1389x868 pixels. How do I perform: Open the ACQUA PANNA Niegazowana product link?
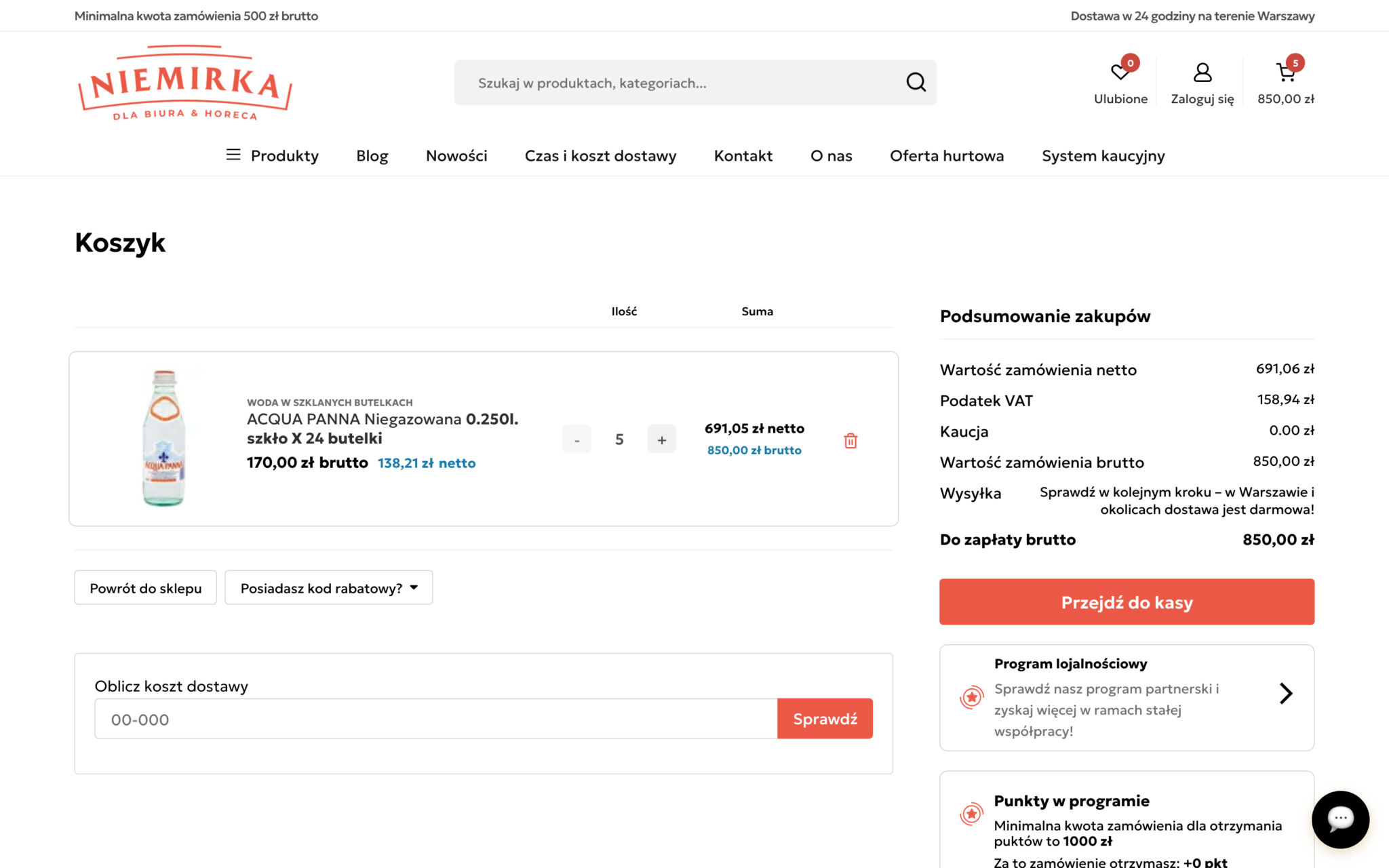pos(382,429)
